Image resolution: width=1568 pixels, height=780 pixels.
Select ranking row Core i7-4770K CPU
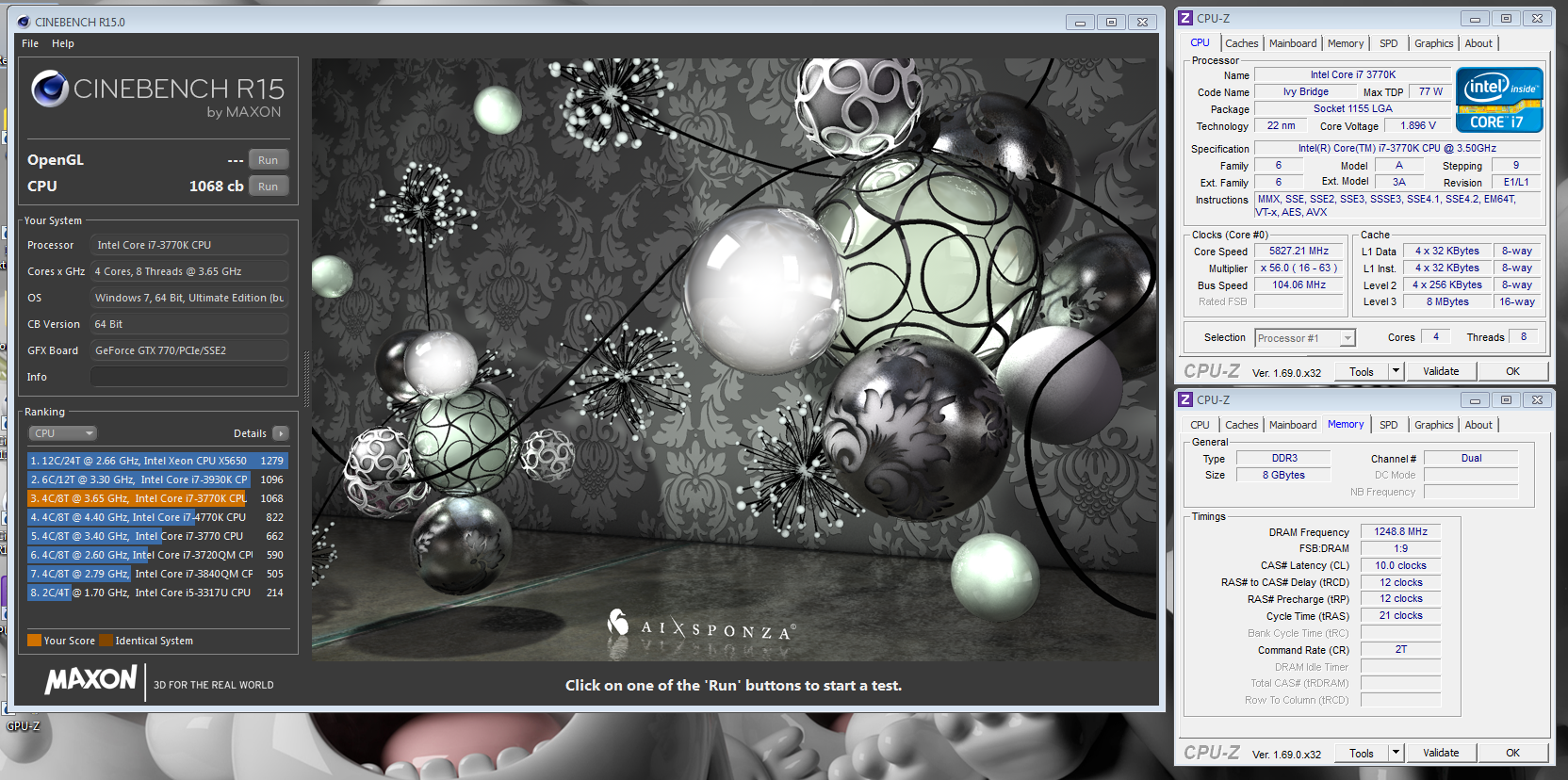157,517
